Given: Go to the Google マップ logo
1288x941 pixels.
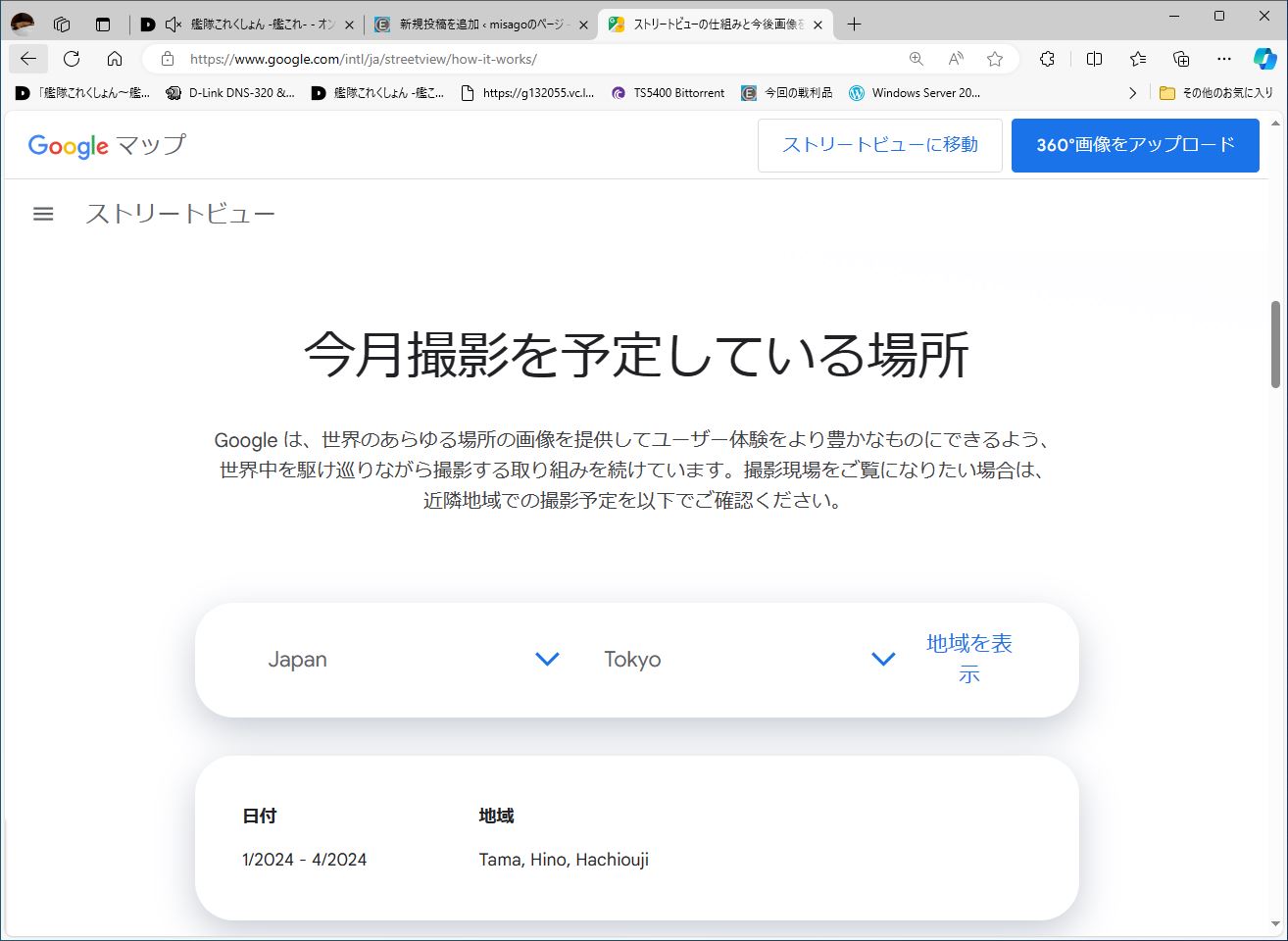Looking at the screenshot, I should coord(107,145).
